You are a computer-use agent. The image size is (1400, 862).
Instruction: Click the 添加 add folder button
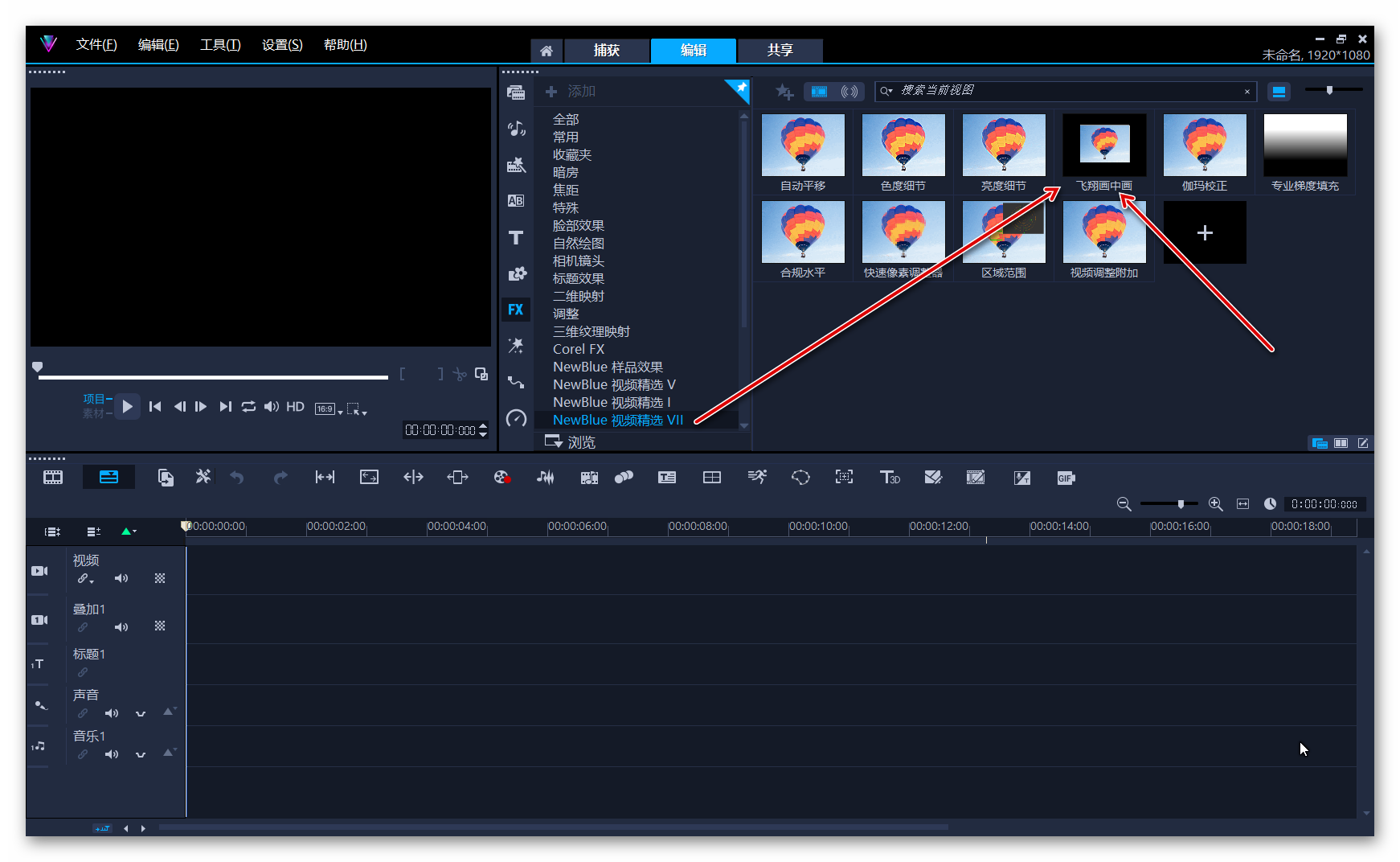pyautogui.click(x=571, y=92)
